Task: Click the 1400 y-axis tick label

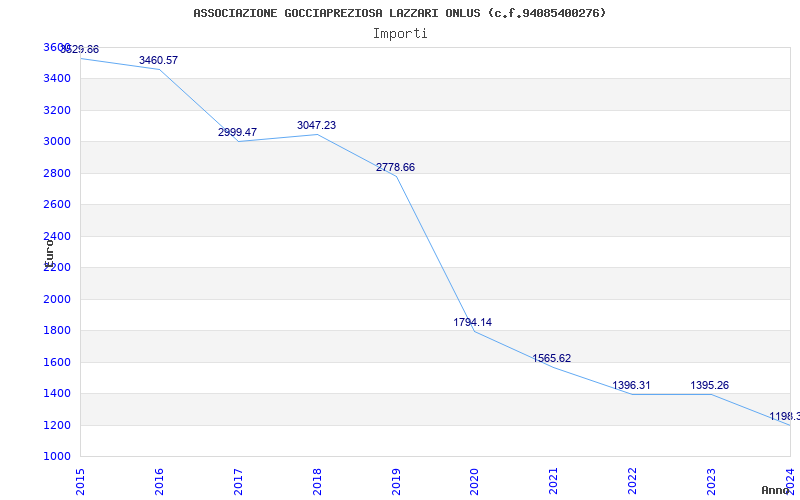Action: tap(57, 393)
